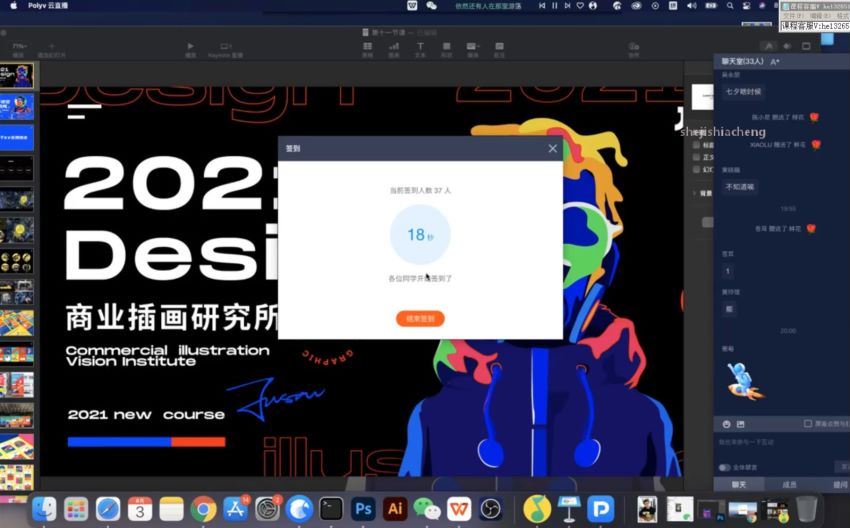
Task: Click the 不知道 chat message bubble
Action: (739, 186)
